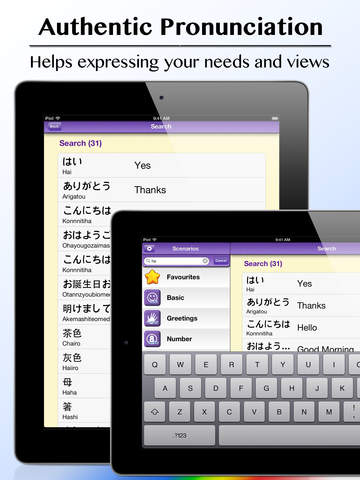The height and width of the screenshot is (480, 360).
Task: Open the Favourites list row
Action: pyautogui.click(x=186, y=277)
